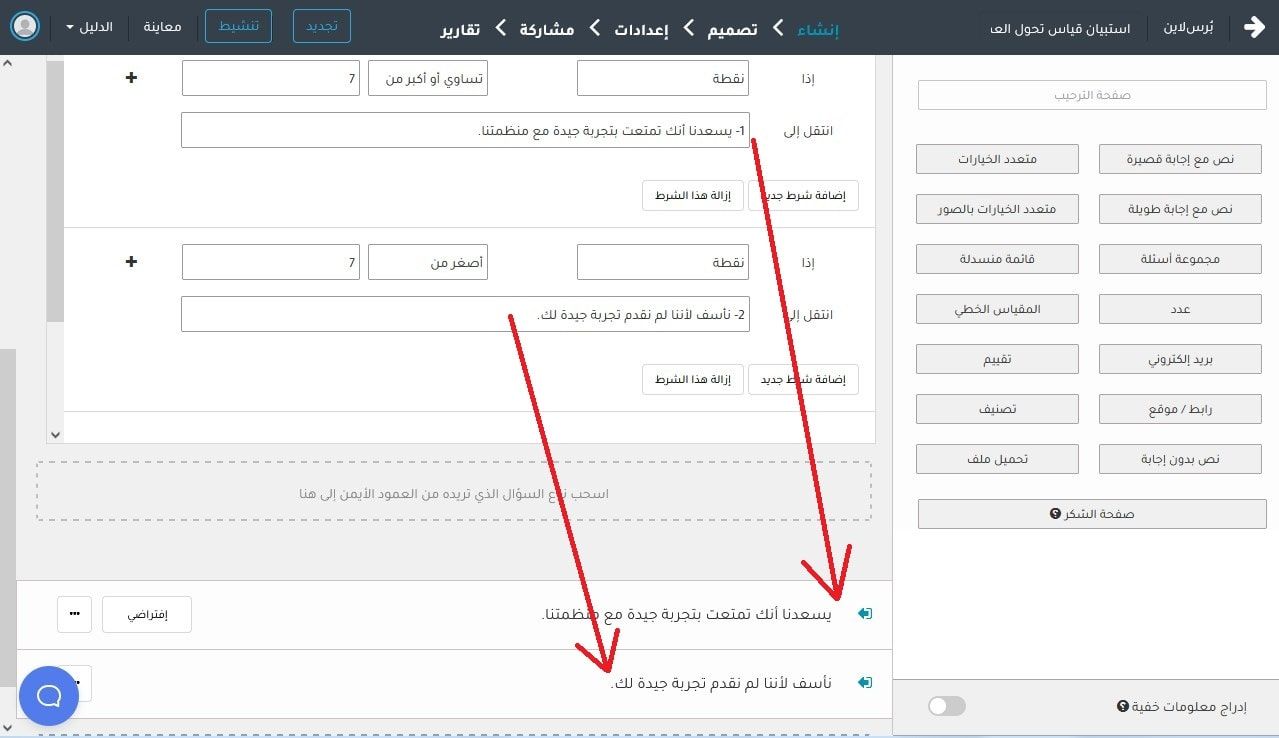Click the scroll up chevron at top left
This screenshot has width=1279, height=738.
tap(8, 63)
